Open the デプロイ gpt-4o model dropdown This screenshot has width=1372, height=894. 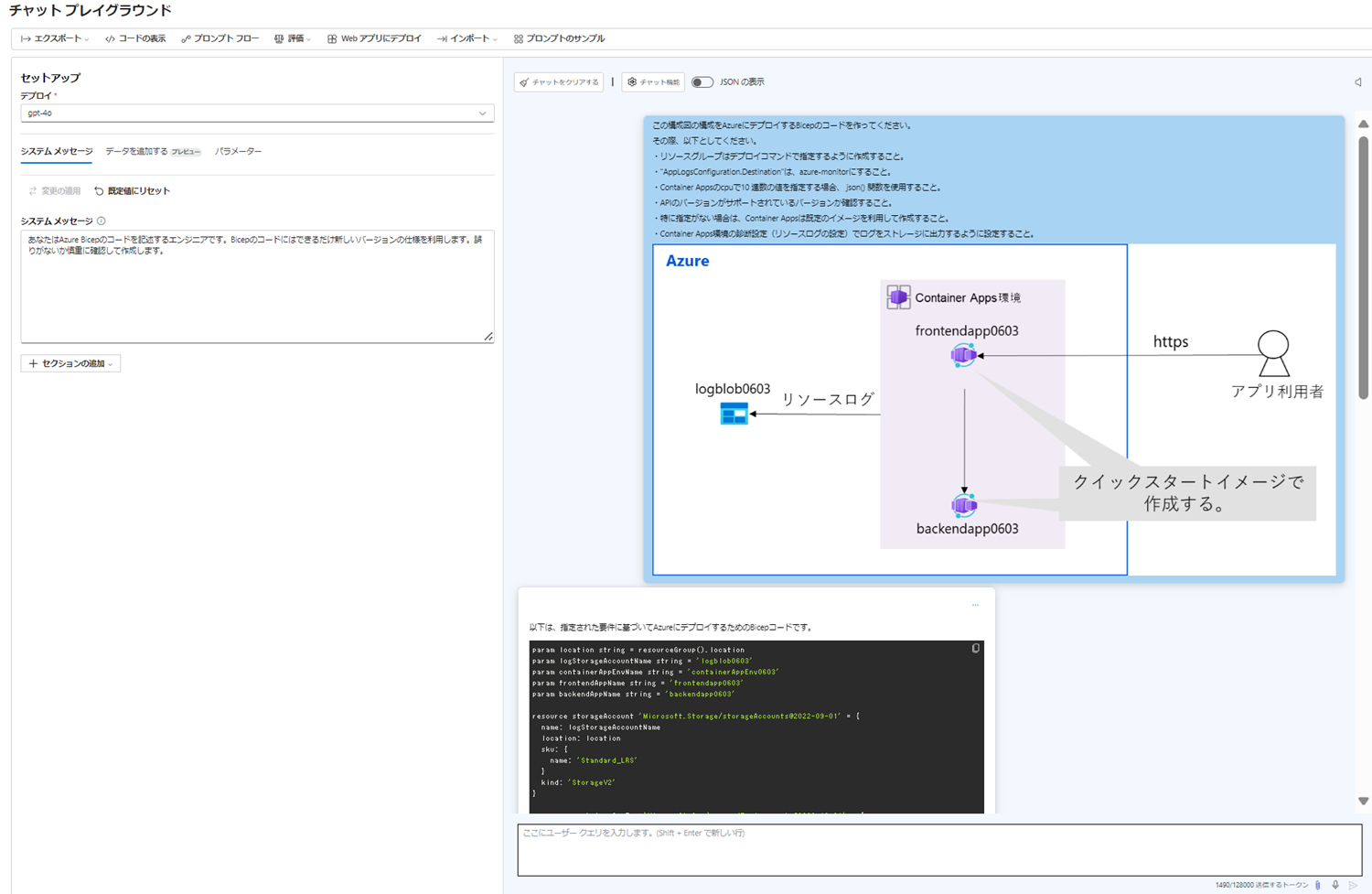257,113
